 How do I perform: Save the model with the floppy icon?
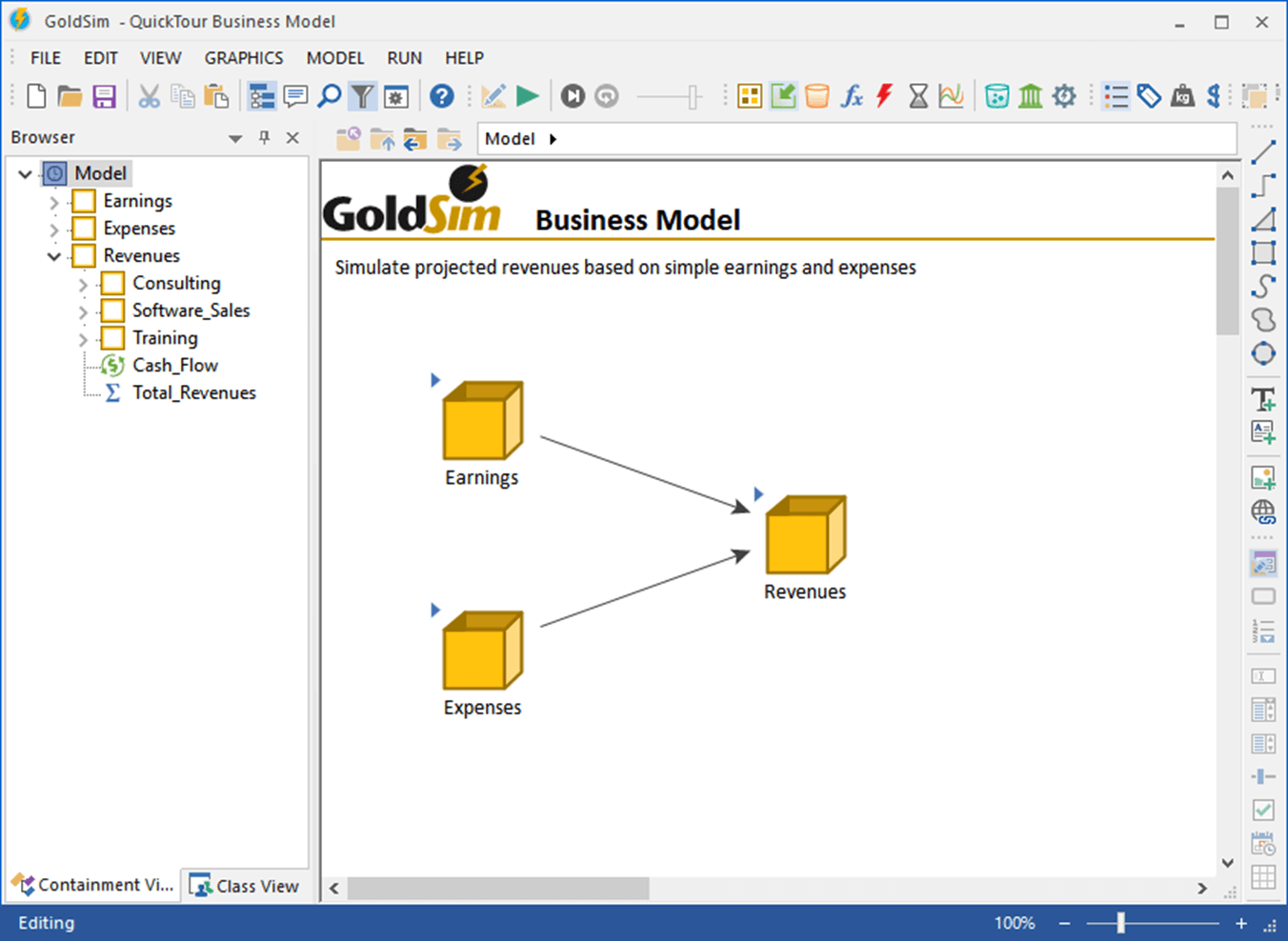pos(104,96)
